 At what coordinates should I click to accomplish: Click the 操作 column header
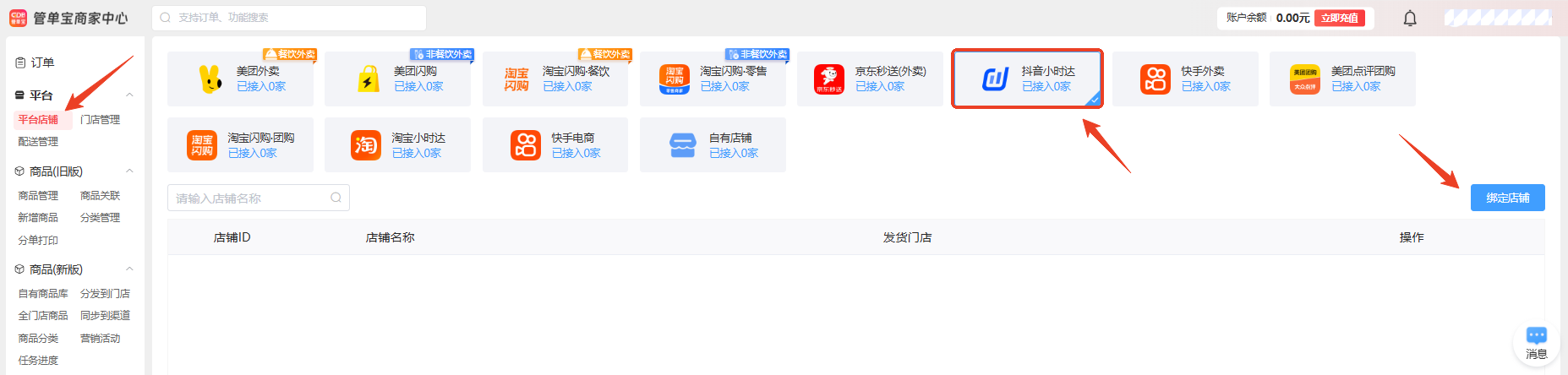click(1412, 237)
